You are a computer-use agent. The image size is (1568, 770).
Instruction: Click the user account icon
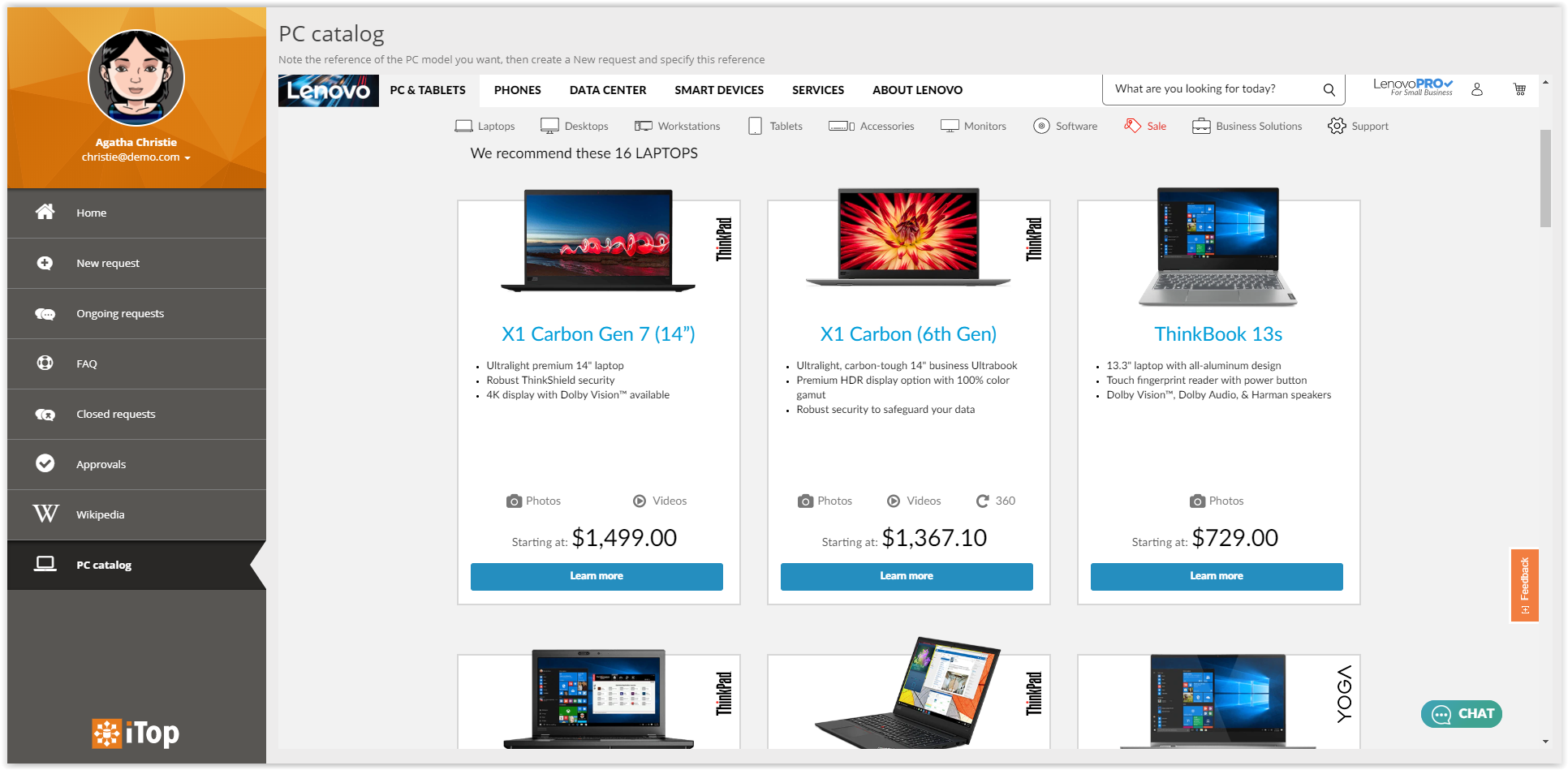click(x=1477, y=89)
